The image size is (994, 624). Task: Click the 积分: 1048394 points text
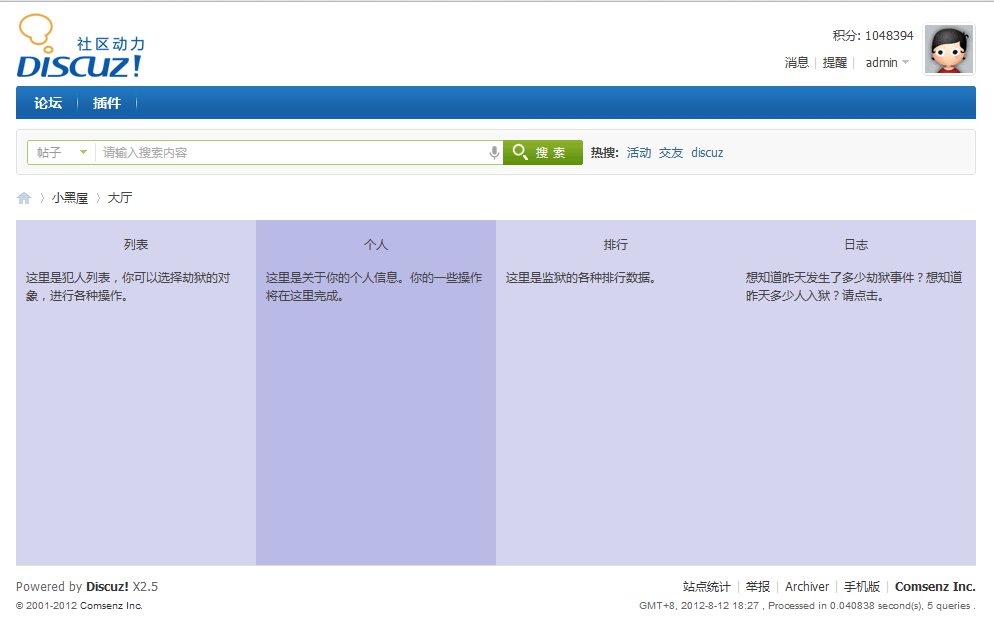point(873,36)
